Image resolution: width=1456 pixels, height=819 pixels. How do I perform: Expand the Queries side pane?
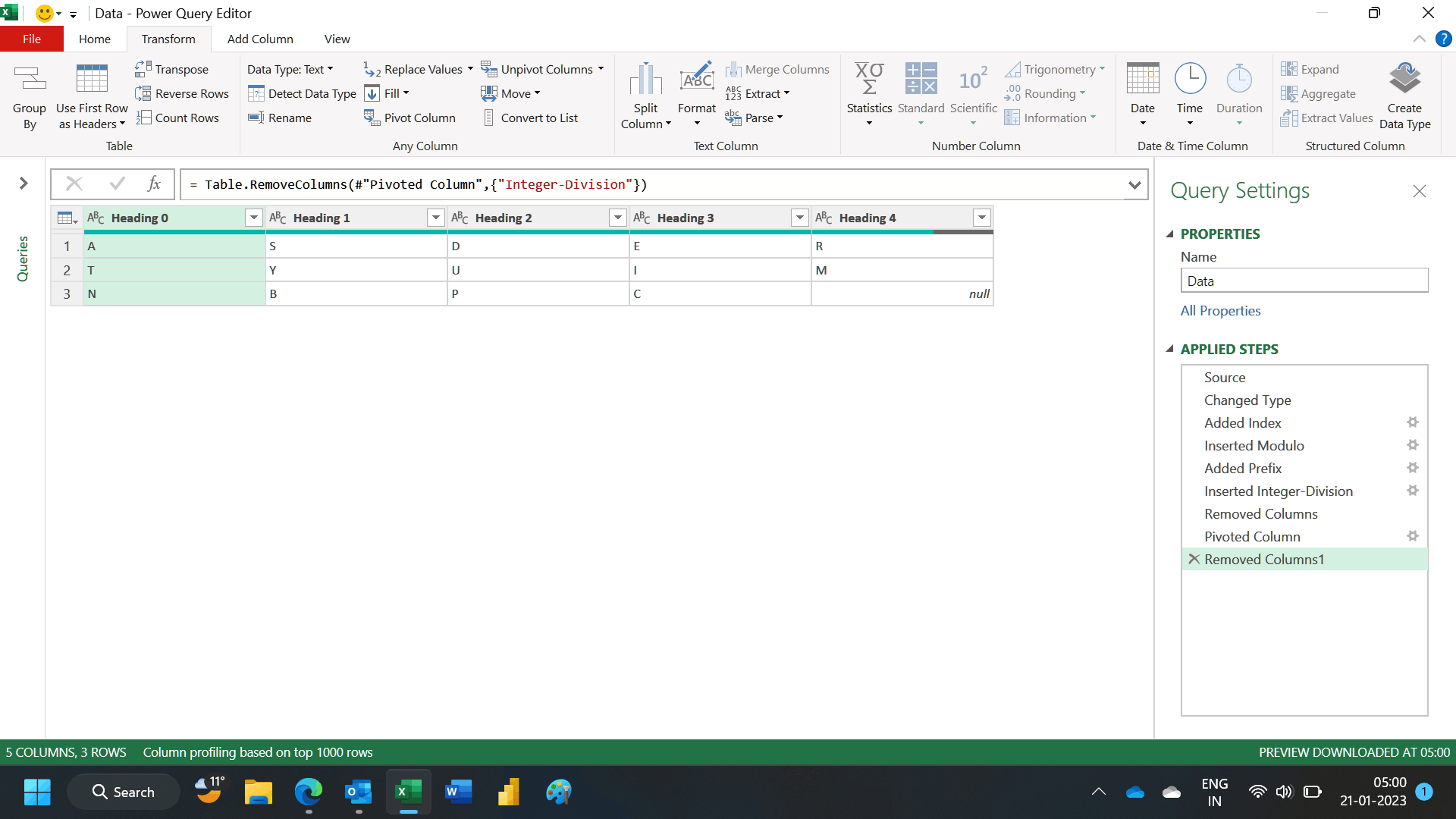24,184
